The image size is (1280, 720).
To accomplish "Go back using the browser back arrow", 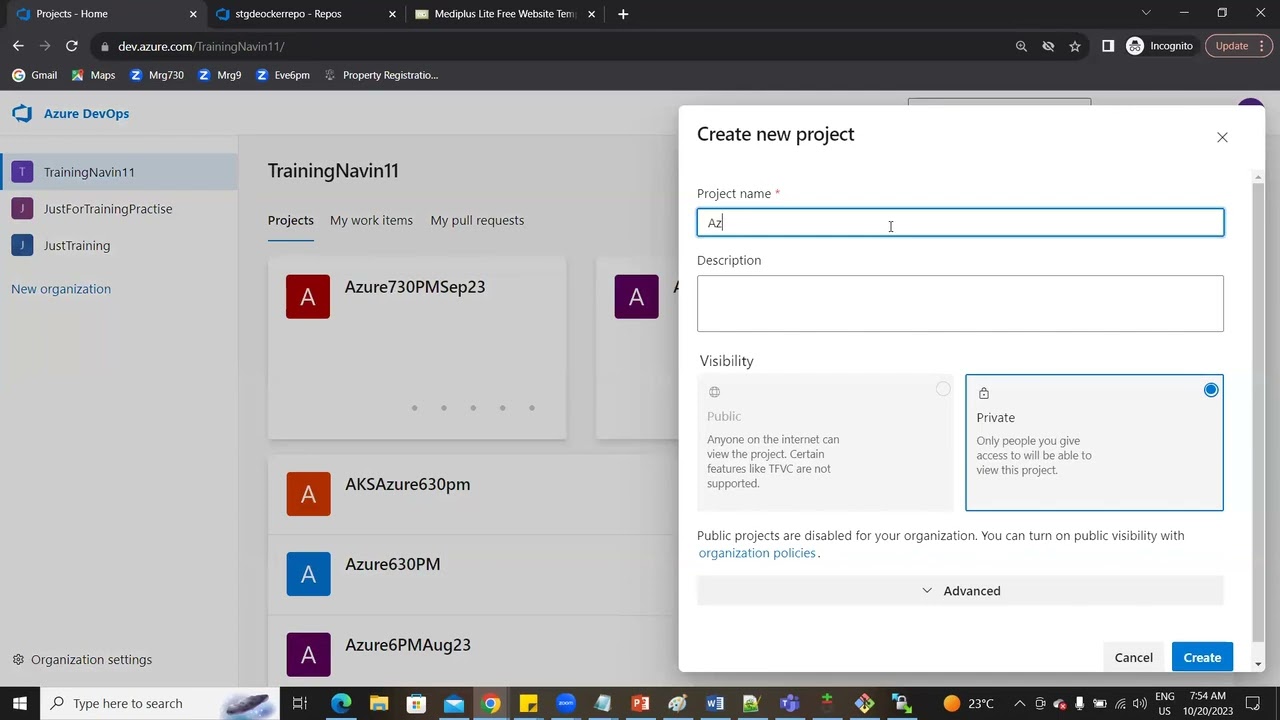I will (x=18, y=46).
